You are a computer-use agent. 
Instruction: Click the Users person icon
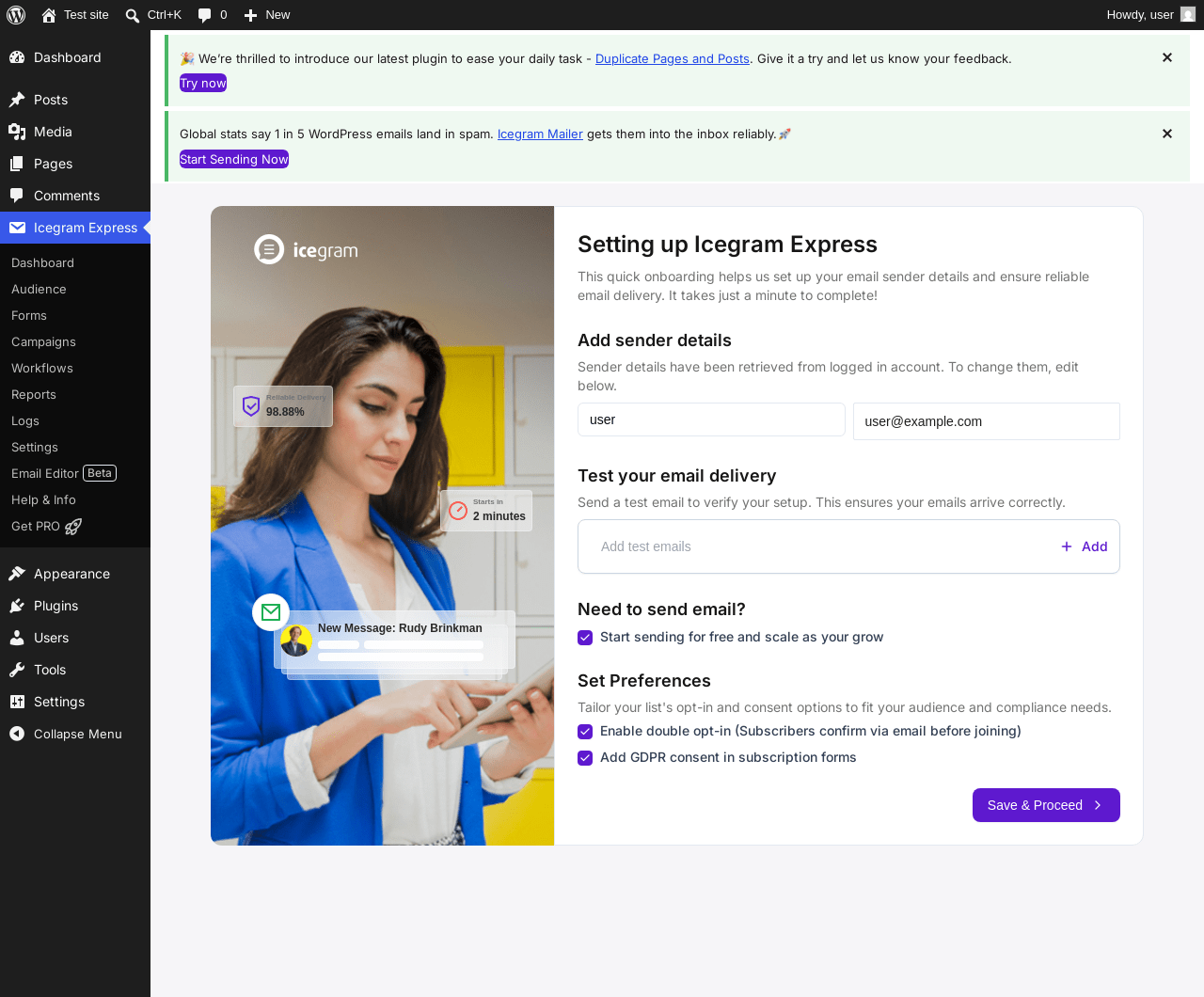(17, 638)
